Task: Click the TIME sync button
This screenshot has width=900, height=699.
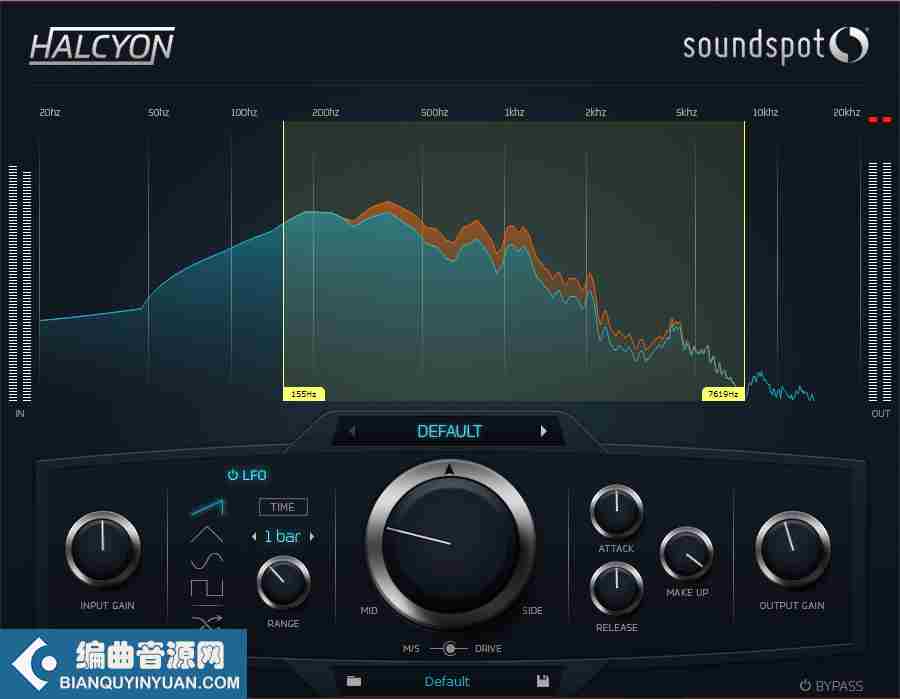Action: (283, 507)
